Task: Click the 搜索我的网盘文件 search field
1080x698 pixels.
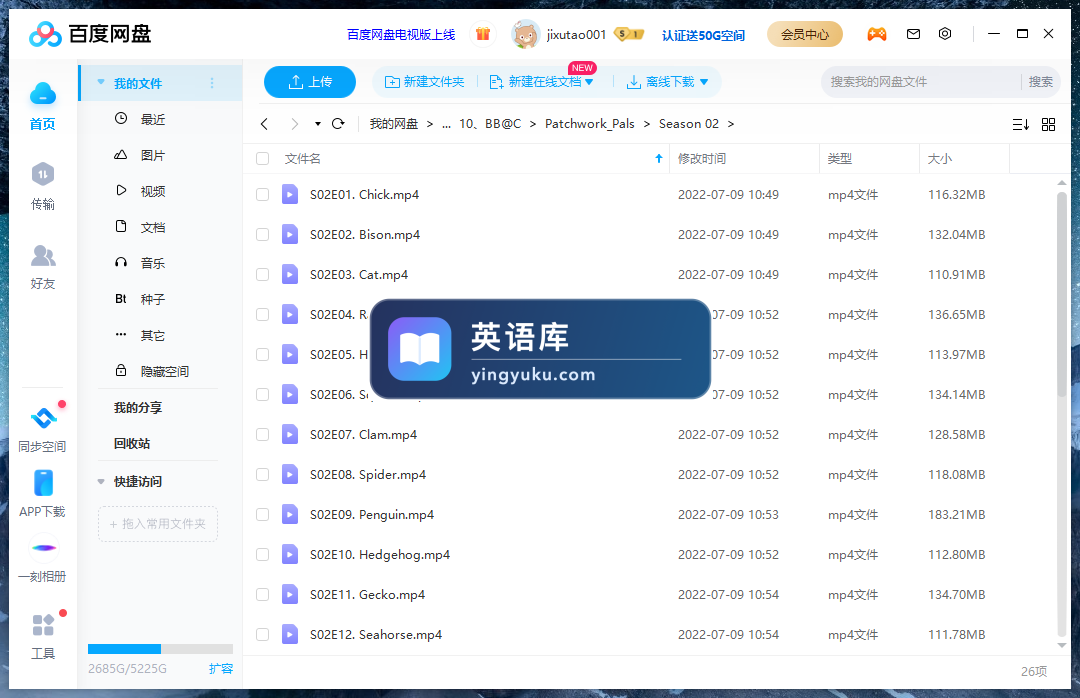Action: [x=921, y=82]
